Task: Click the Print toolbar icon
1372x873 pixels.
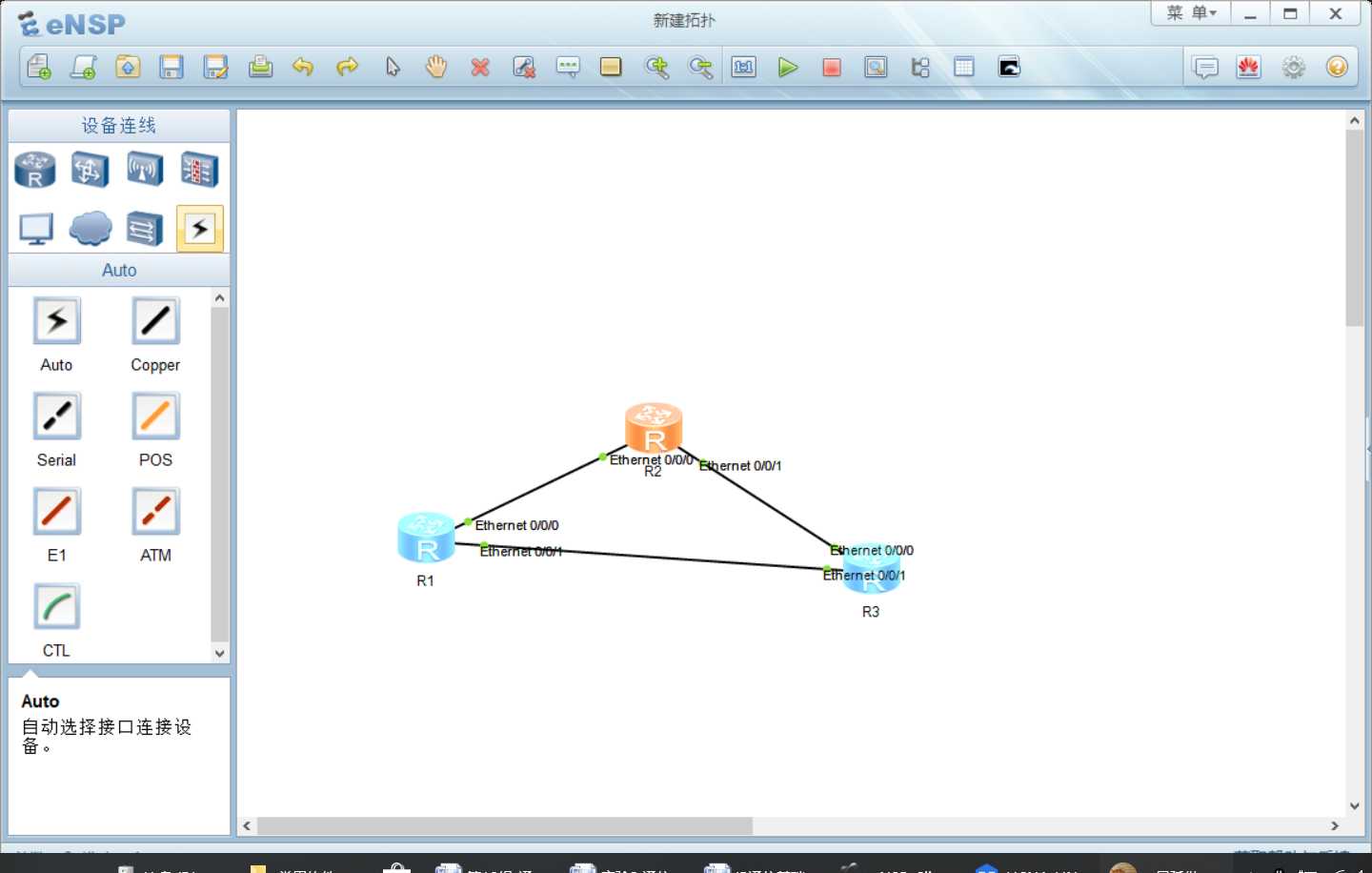Action: pos(260,67)
